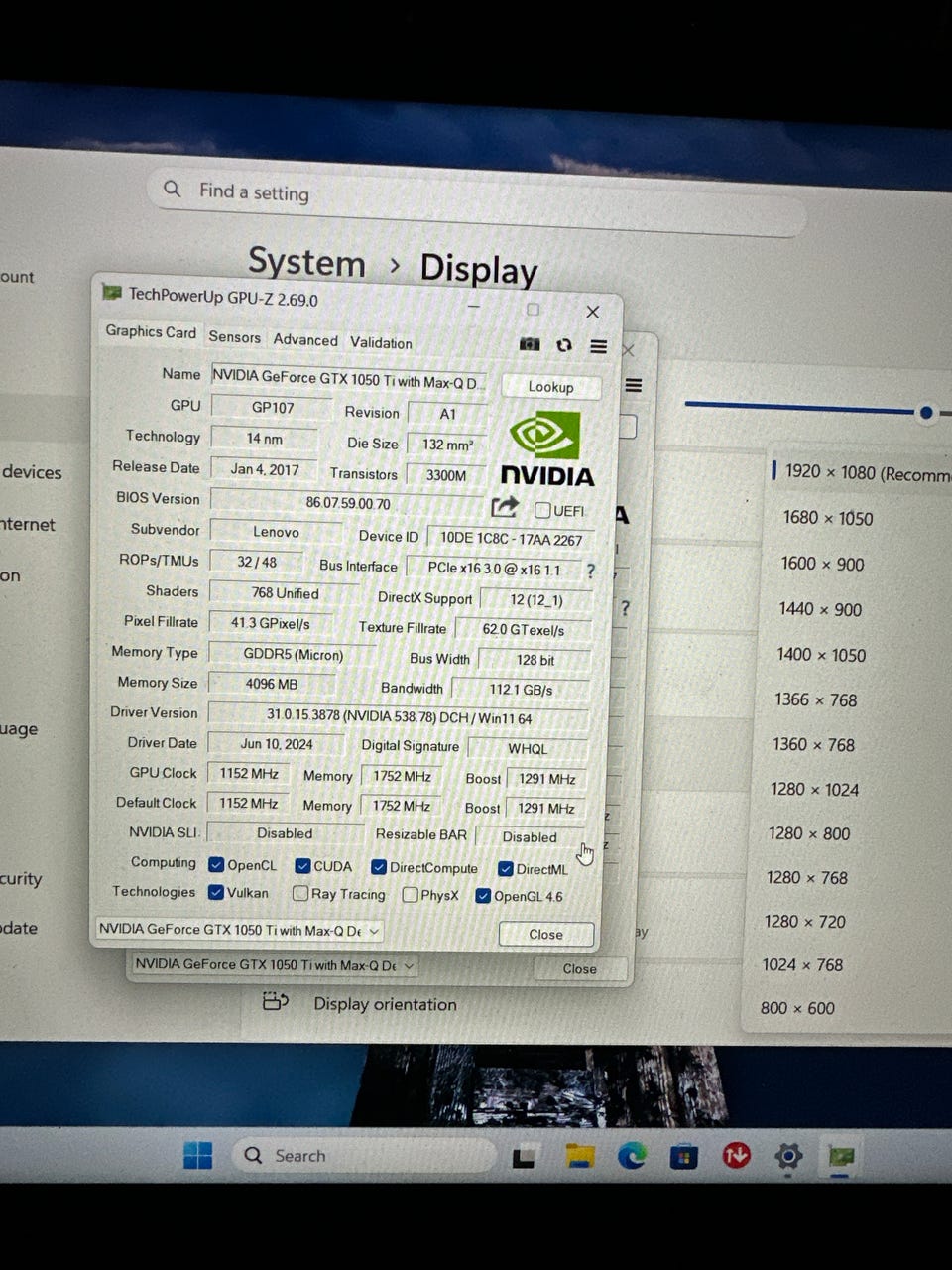Toggle the DirectCompute checkbox

(379, 867)
